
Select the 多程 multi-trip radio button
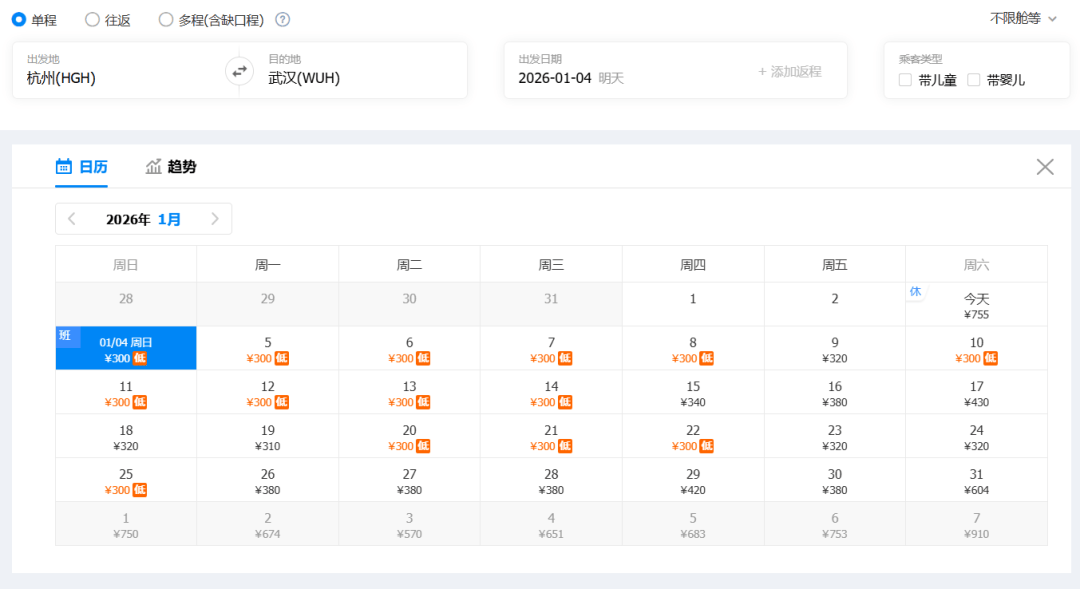click(166, 20)
